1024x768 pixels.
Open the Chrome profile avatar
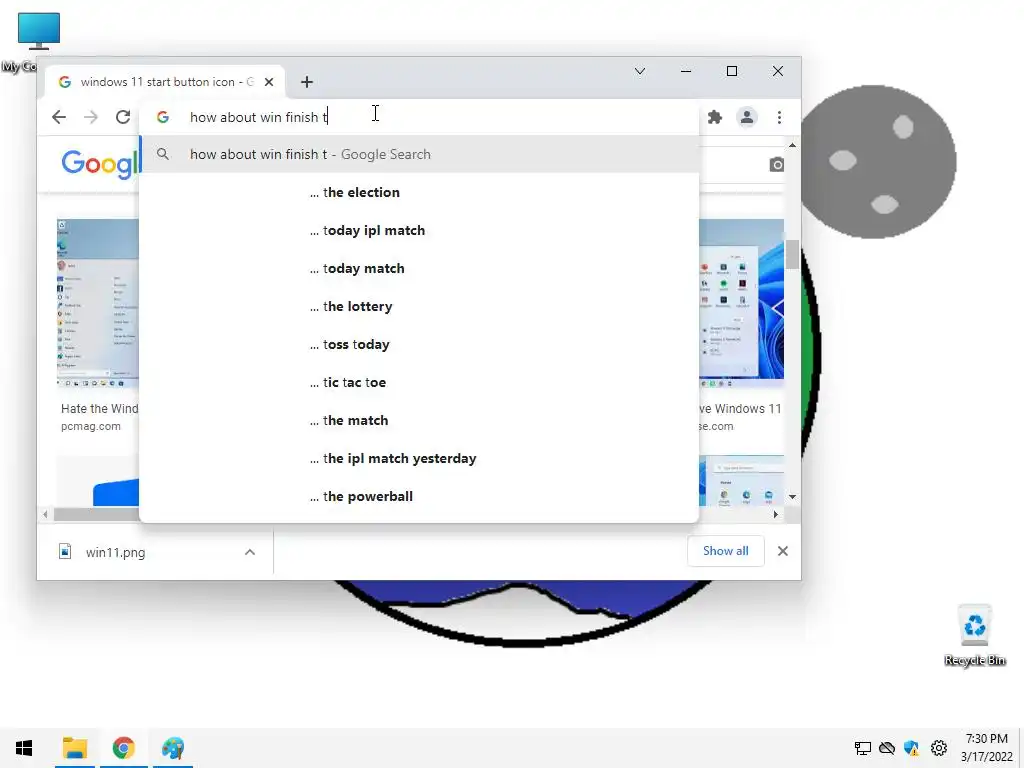coord(746,117)
